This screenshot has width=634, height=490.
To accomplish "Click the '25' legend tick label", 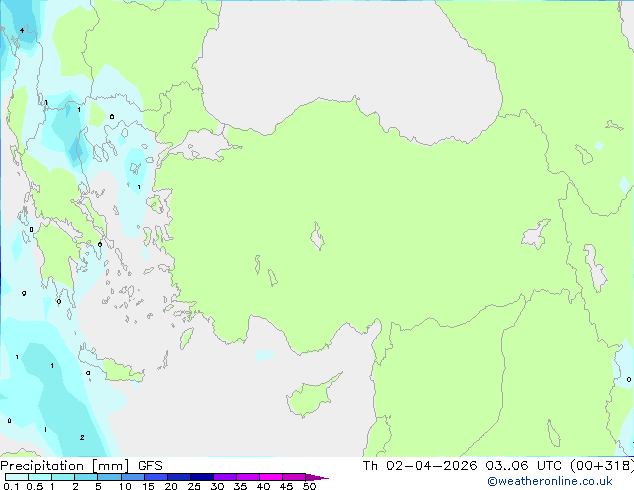I will (x=194, y=486).
